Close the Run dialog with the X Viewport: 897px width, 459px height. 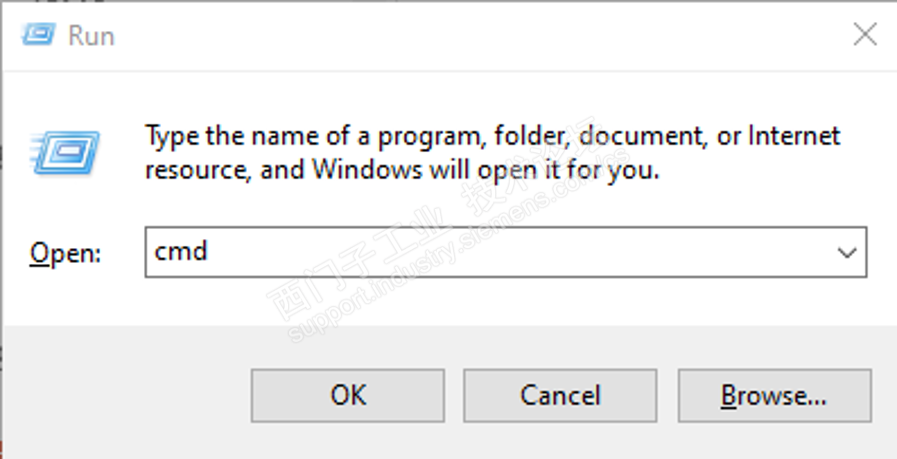[864, 35]
